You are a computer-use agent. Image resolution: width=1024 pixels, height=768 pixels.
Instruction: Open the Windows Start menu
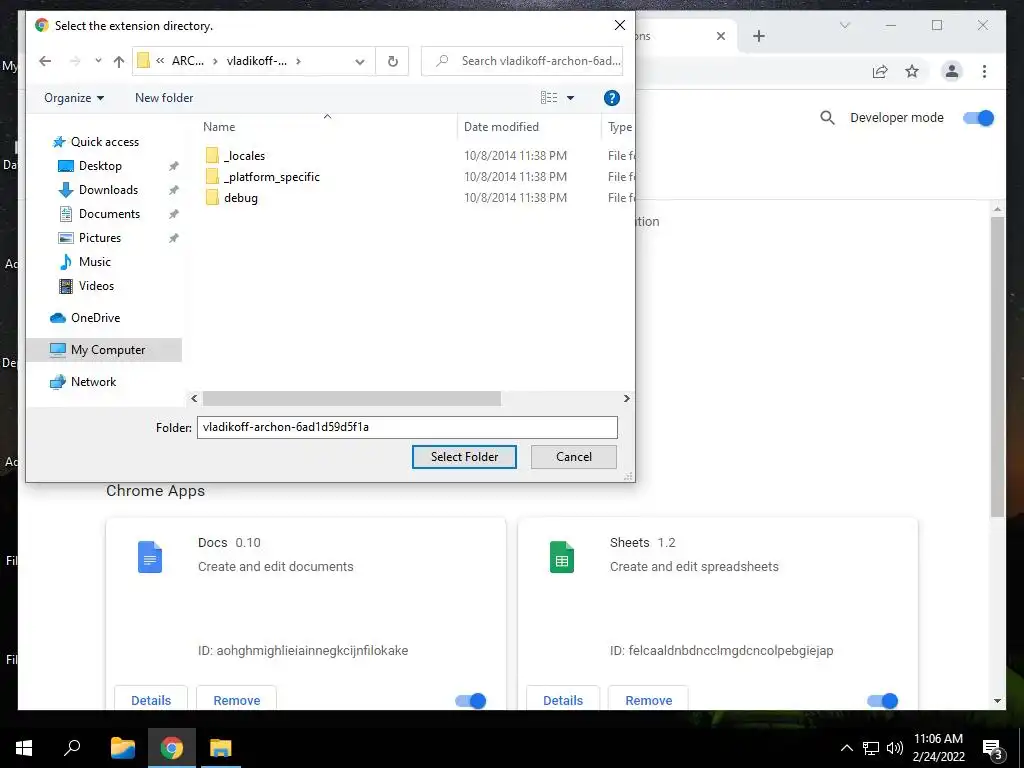[24, 748]
